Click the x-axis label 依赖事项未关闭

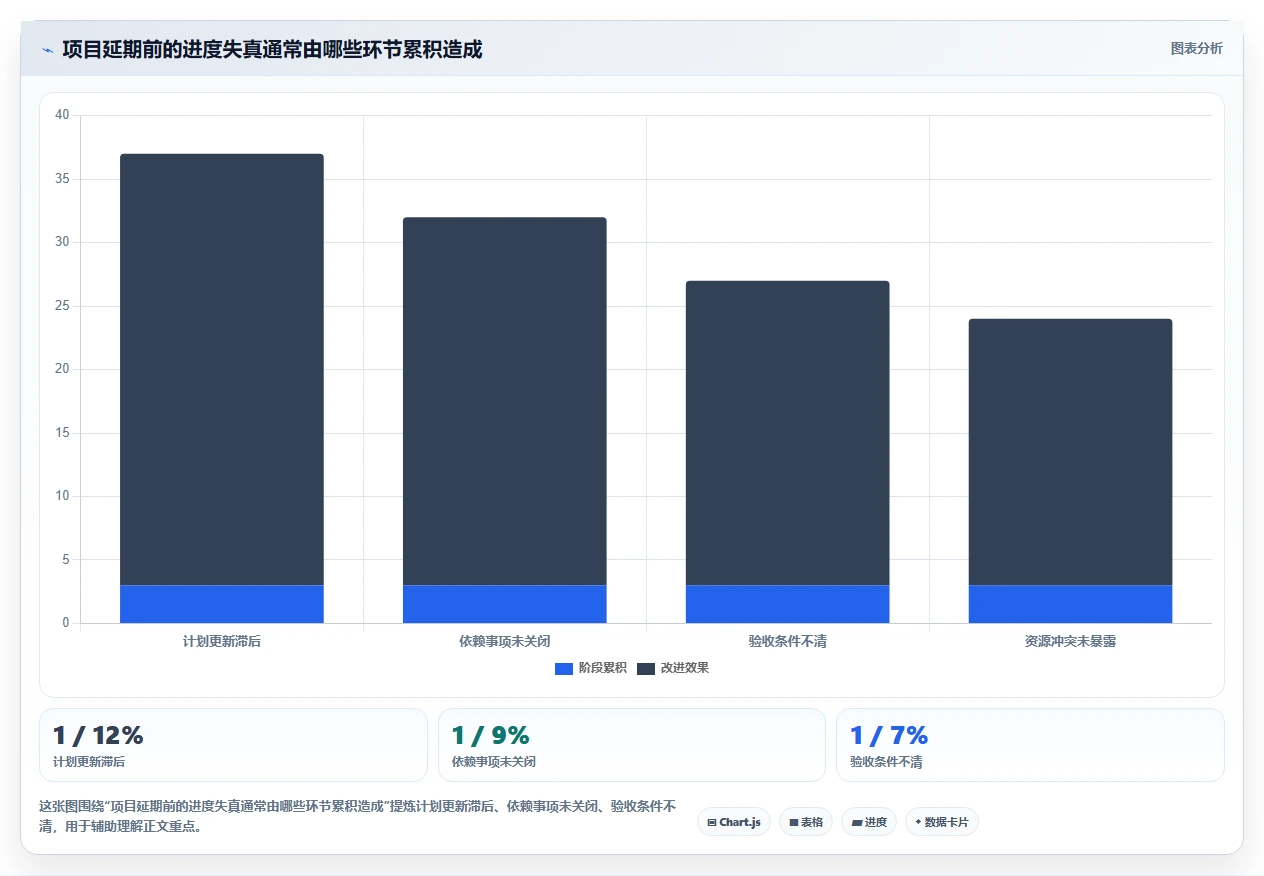[505, 641]
